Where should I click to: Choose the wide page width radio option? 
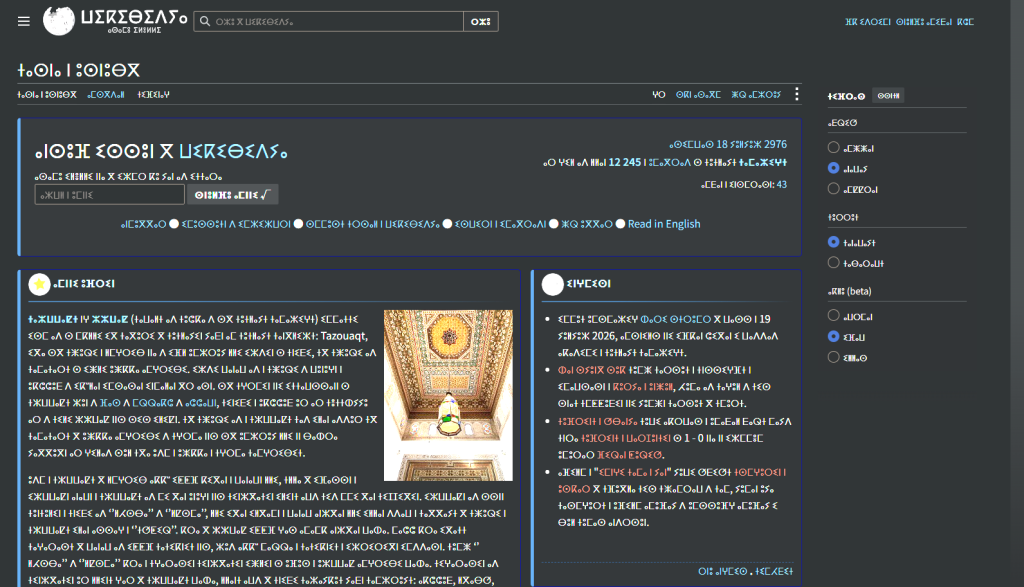[x=833, y=262]
